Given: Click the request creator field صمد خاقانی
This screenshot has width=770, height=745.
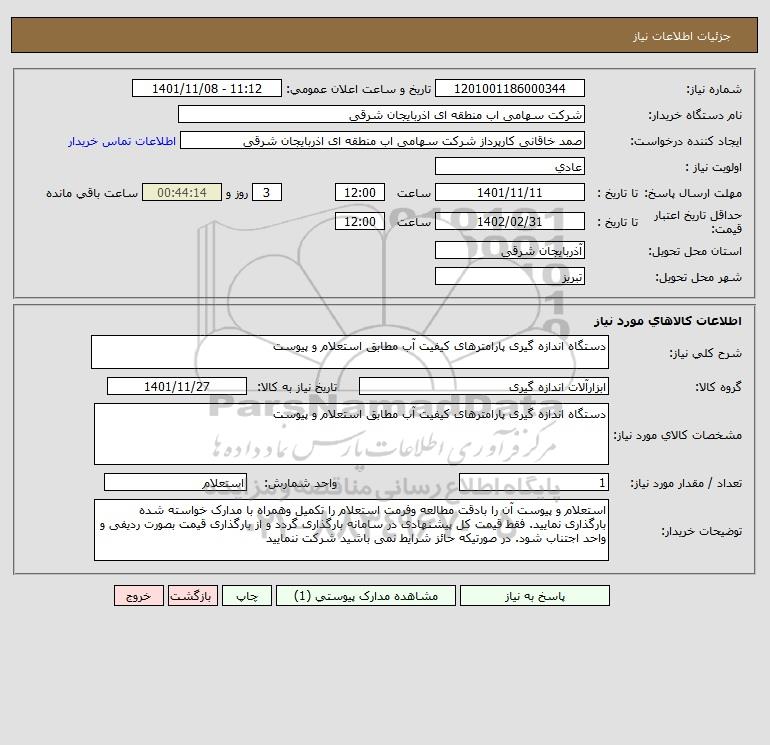Looking at the screenshot, I should [383, 140].
